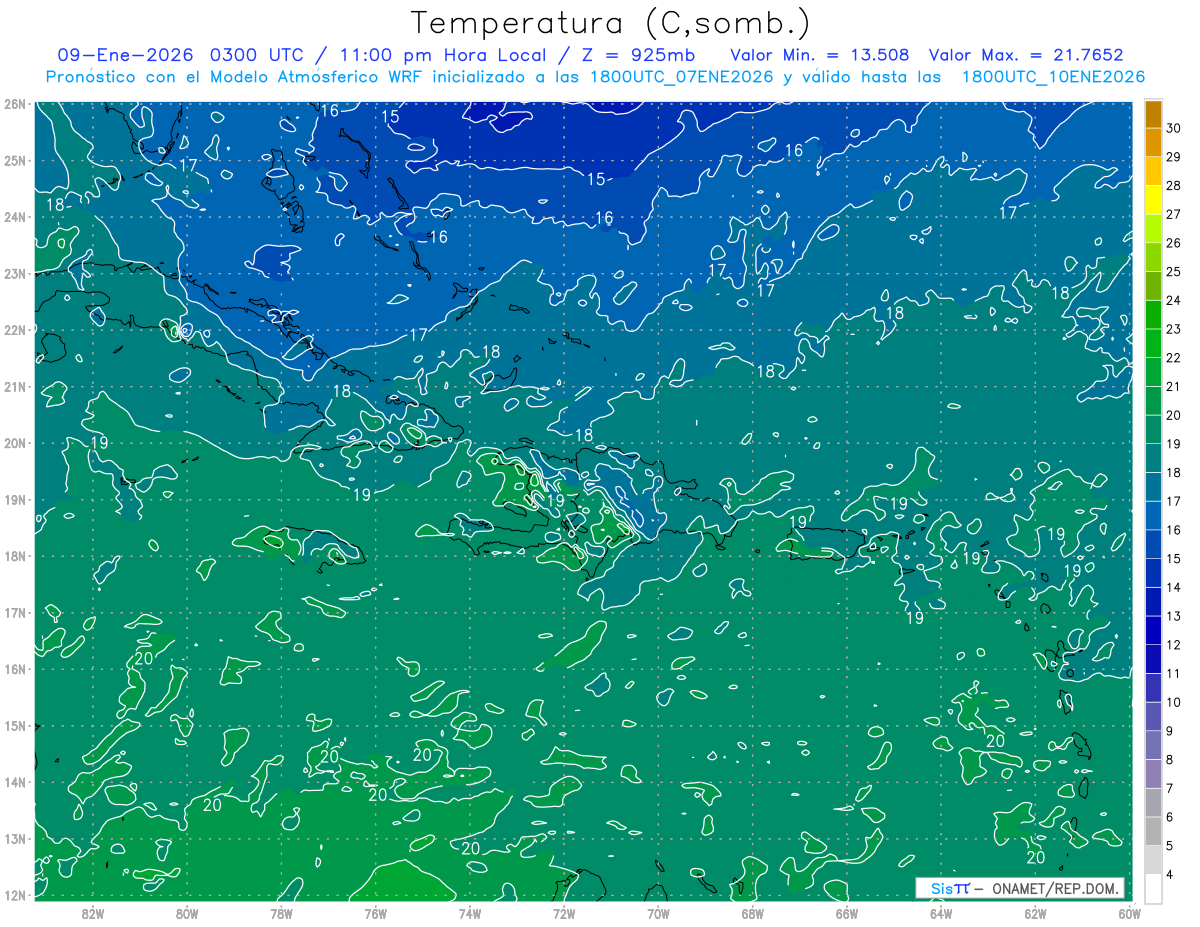Click the valid-until time "1800UTC_10ENE2026"

1053,77
